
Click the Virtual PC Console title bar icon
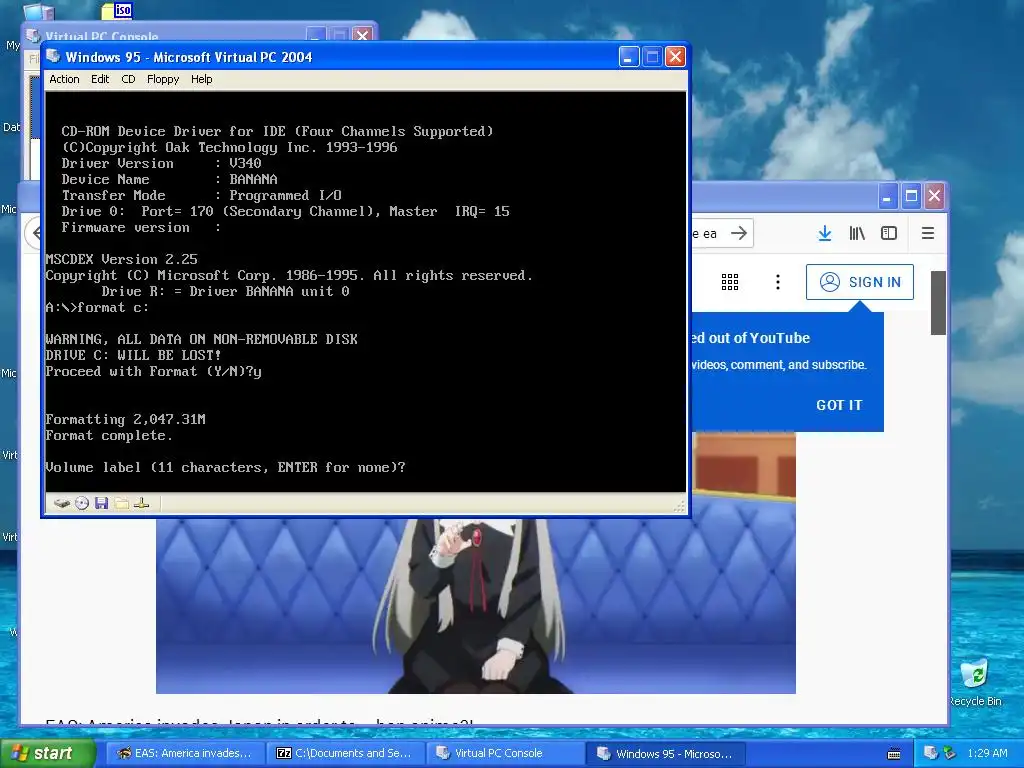tap(33, 35)
